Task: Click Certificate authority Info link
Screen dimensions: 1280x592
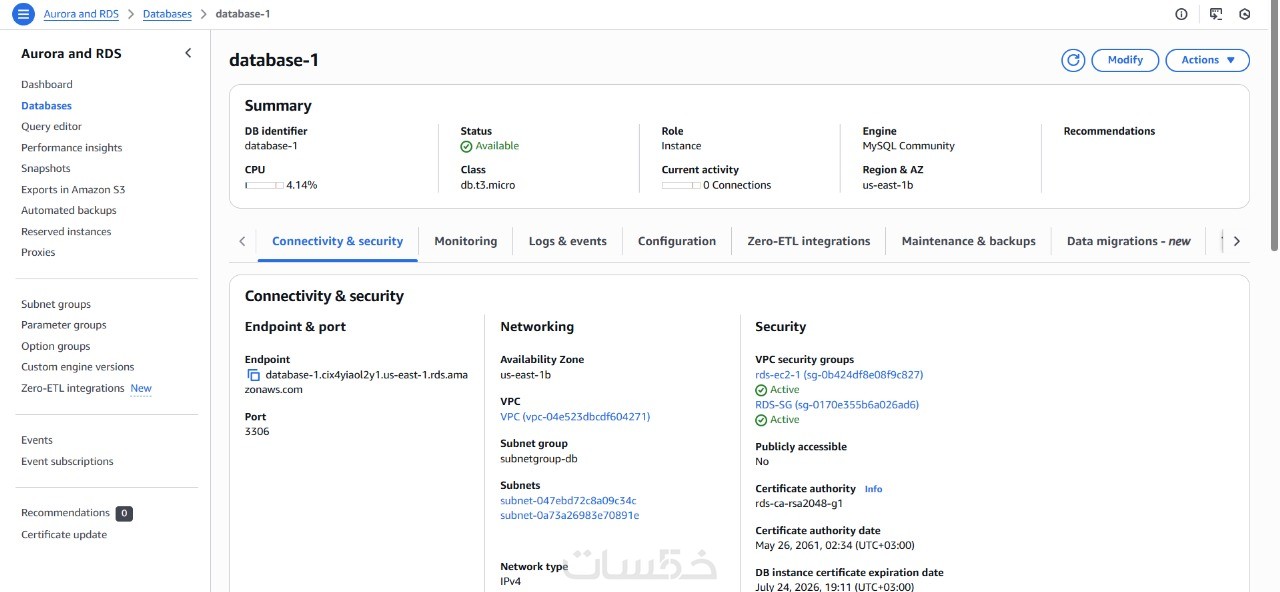Action: tap(874, 489)
